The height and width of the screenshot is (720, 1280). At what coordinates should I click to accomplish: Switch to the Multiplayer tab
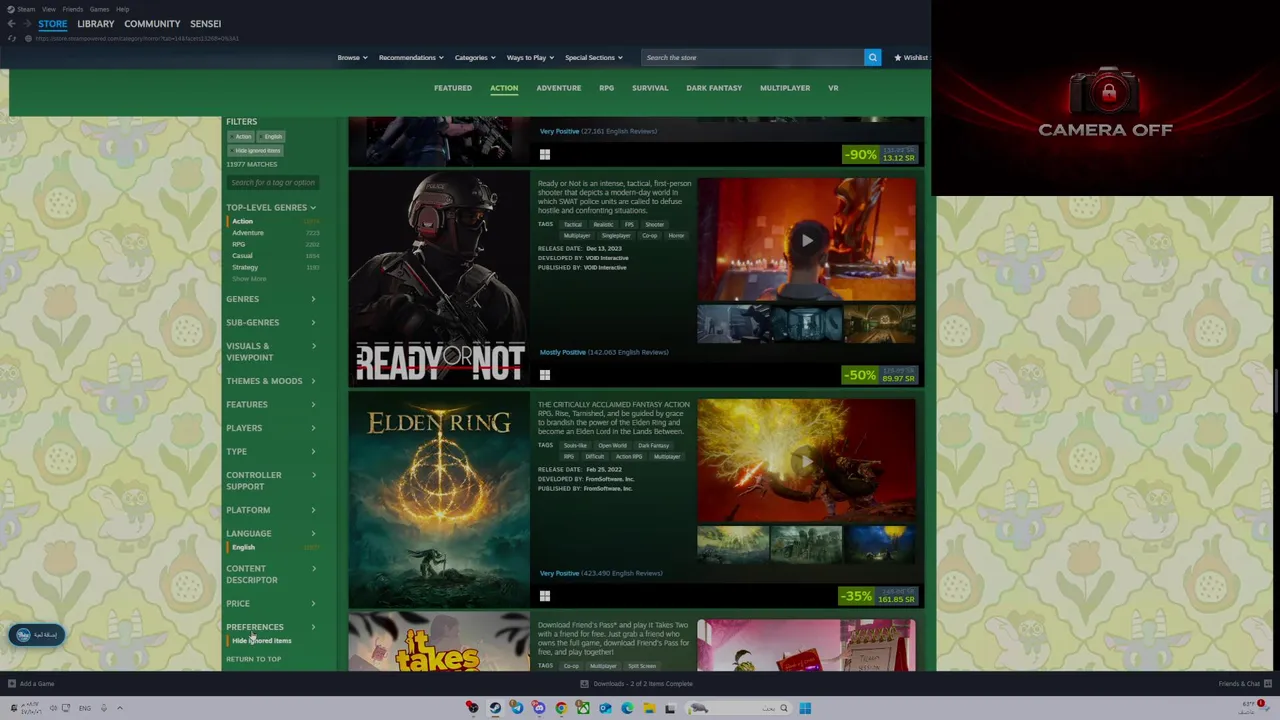[x=785, y=88]
